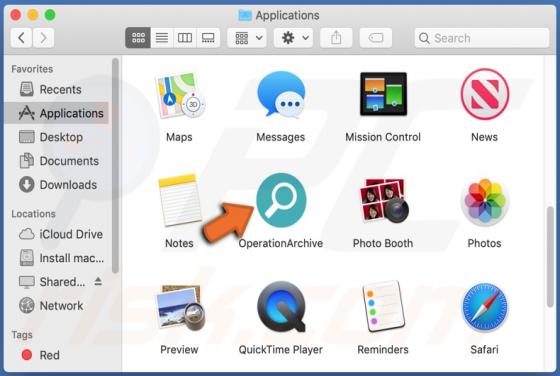Image resolution: width=560 pixels, height=376 pixels.
Task: Switch to column view
Action: coord(185,38)
